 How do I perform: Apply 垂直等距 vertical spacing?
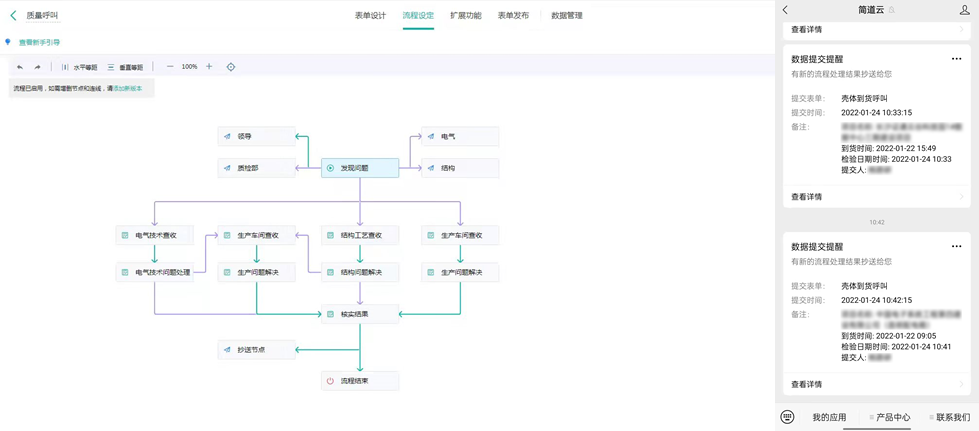coord(126,67)
